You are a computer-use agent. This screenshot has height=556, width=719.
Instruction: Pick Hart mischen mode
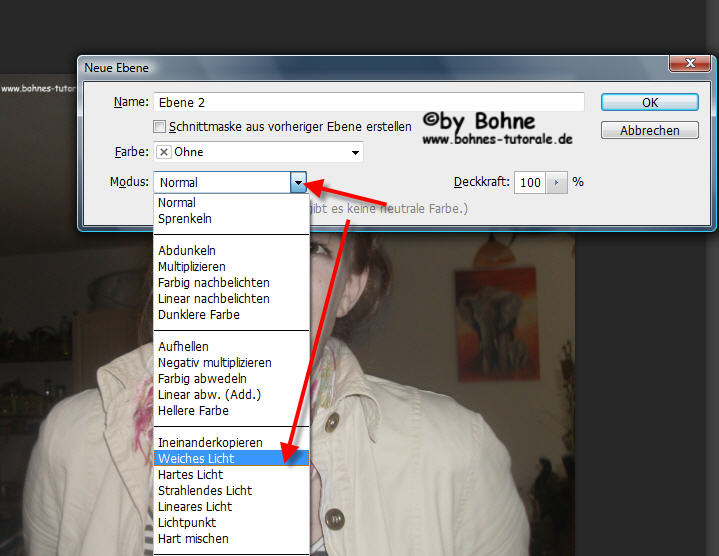[x=193, y=538]
